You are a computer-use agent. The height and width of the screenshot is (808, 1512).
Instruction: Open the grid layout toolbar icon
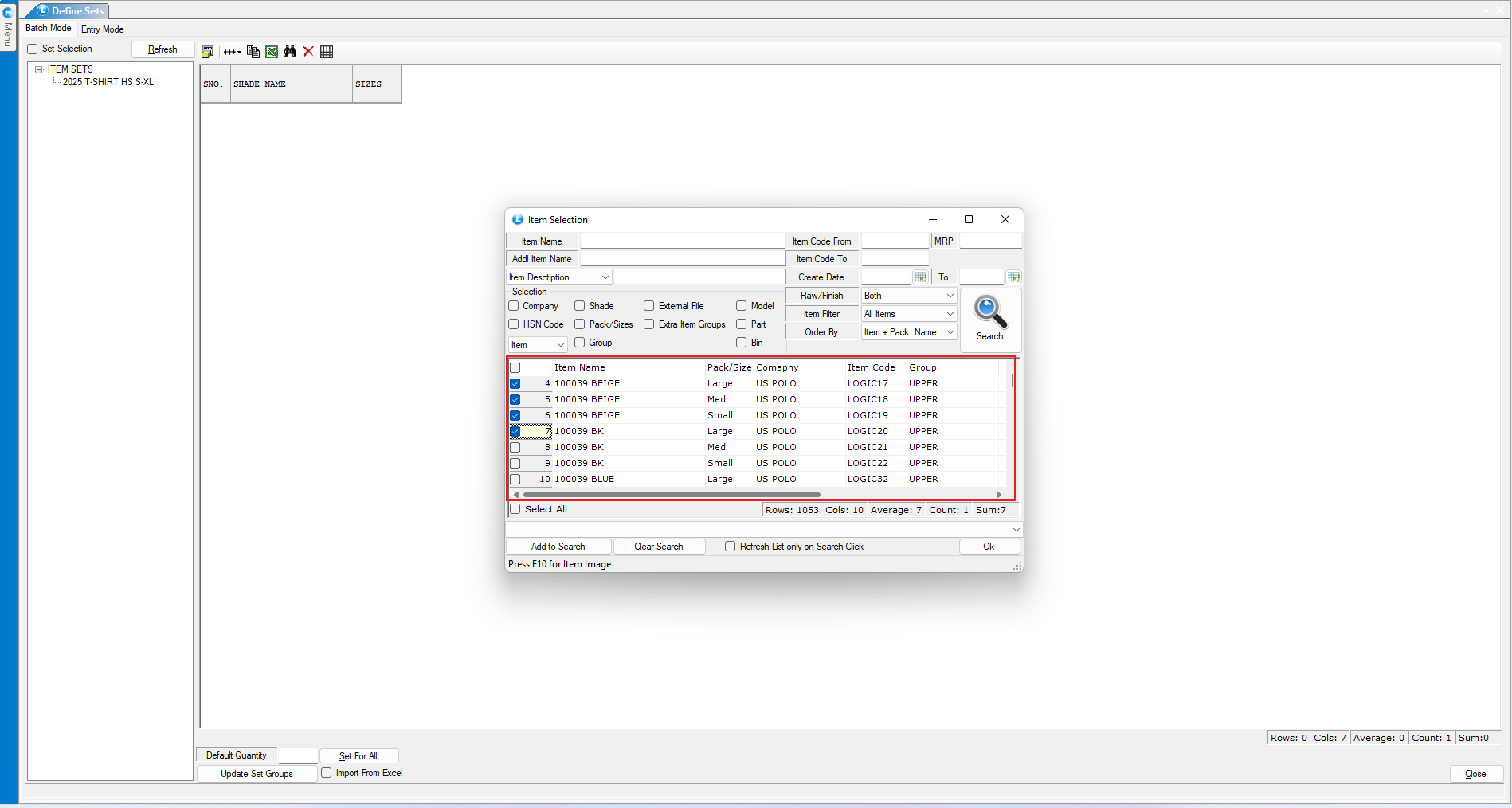[327, 52]
